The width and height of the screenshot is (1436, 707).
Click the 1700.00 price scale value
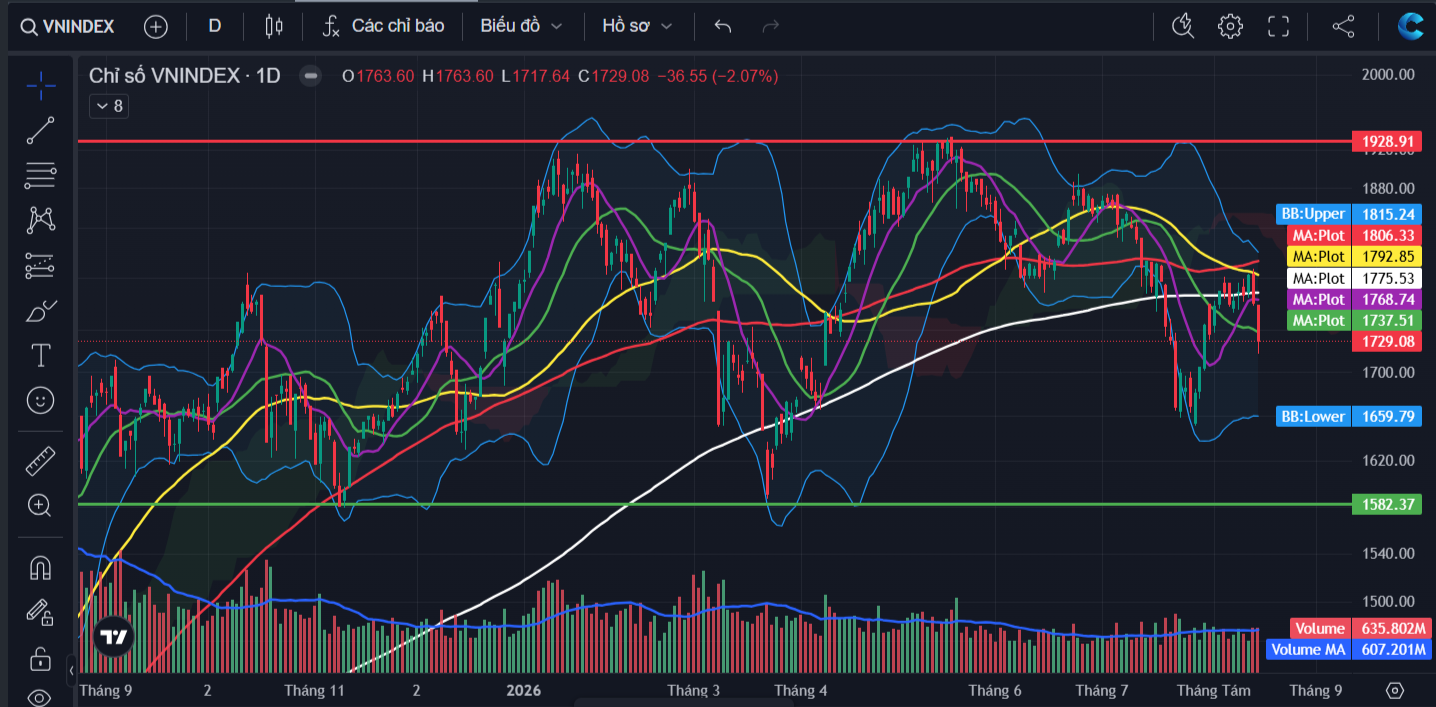pyautogui.click(x=1388, y=372)
